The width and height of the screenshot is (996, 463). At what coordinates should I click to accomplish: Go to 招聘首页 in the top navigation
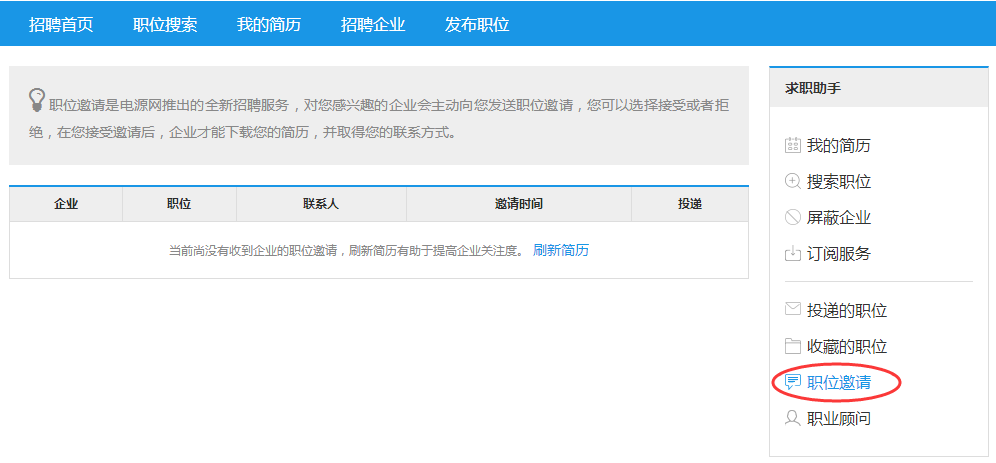coord(61,25)
